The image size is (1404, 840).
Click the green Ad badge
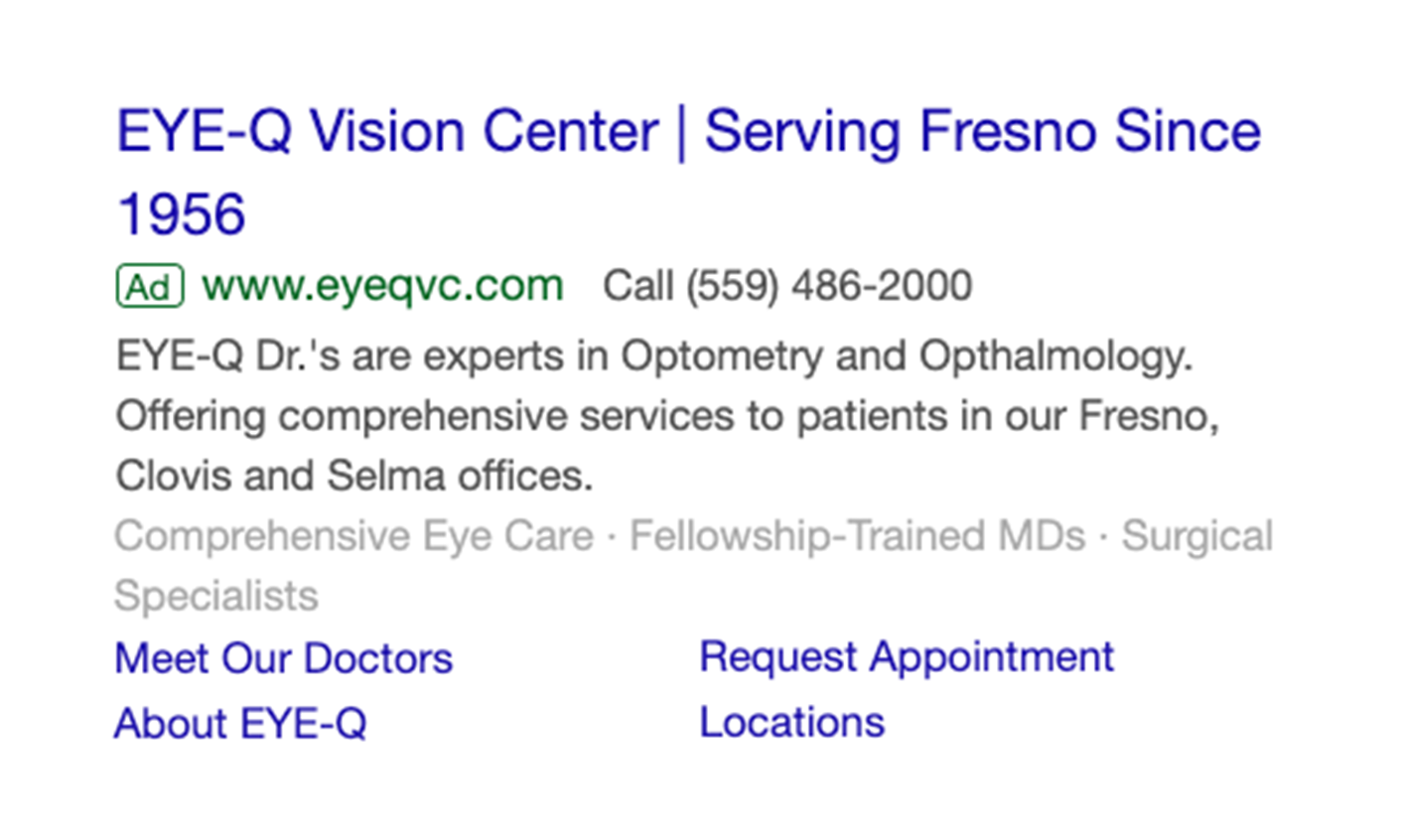point(150,287)
